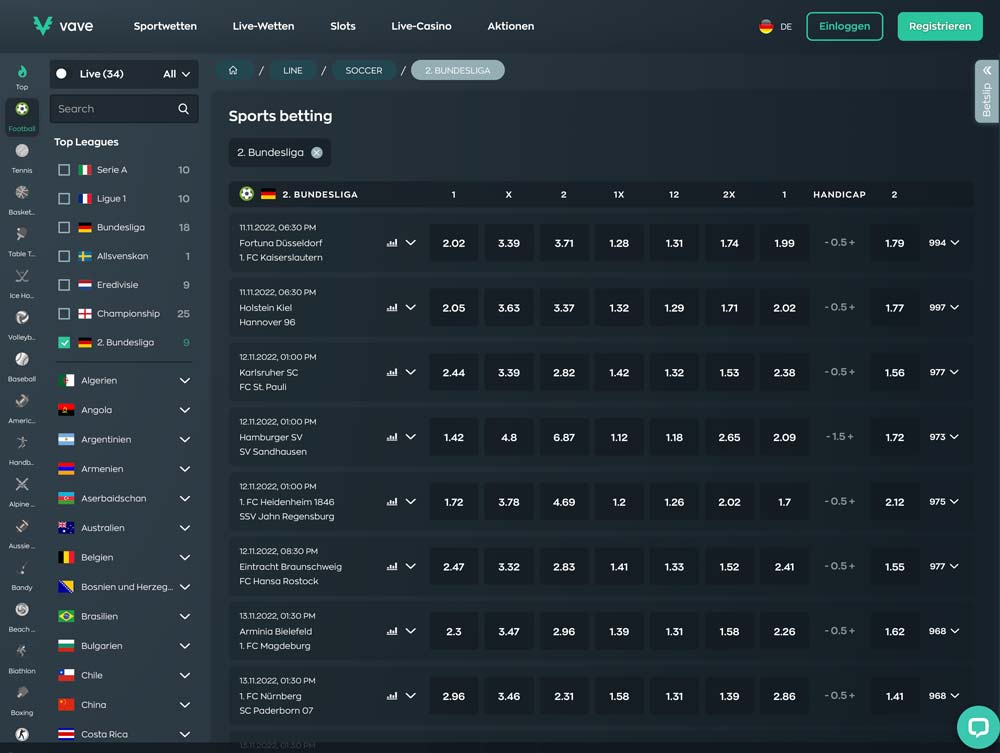The height and width of the screenshot is (753, 1000).
Task: Open the live chat bubble
Action: coord(978,727)
